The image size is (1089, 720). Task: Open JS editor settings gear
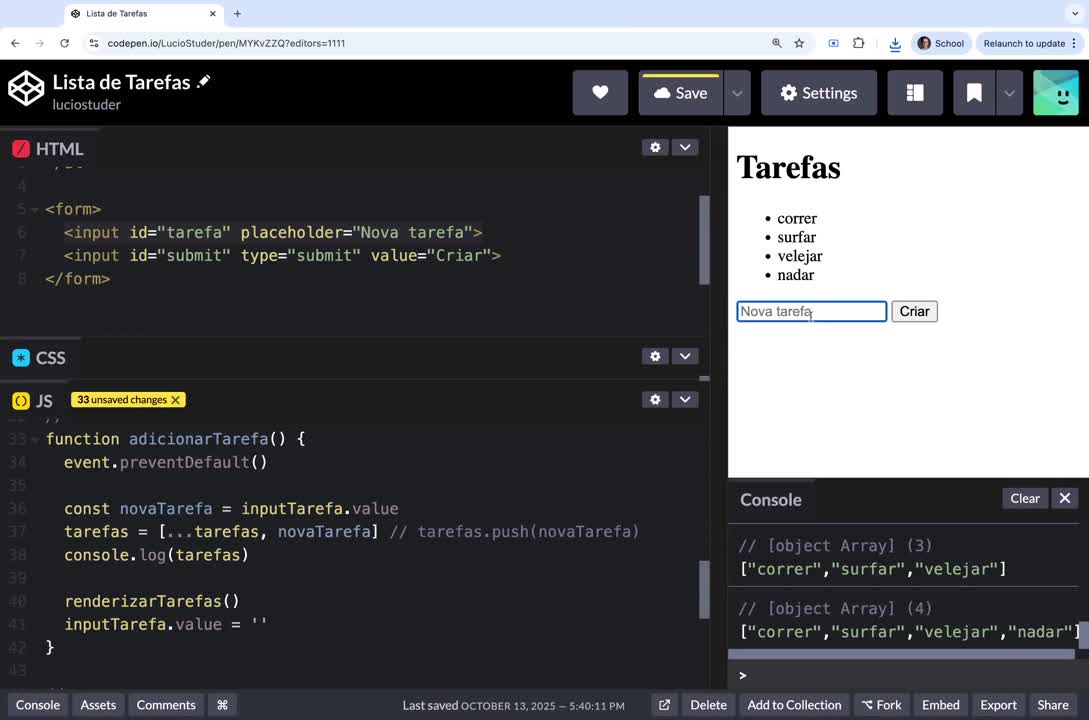pos(655,399)
